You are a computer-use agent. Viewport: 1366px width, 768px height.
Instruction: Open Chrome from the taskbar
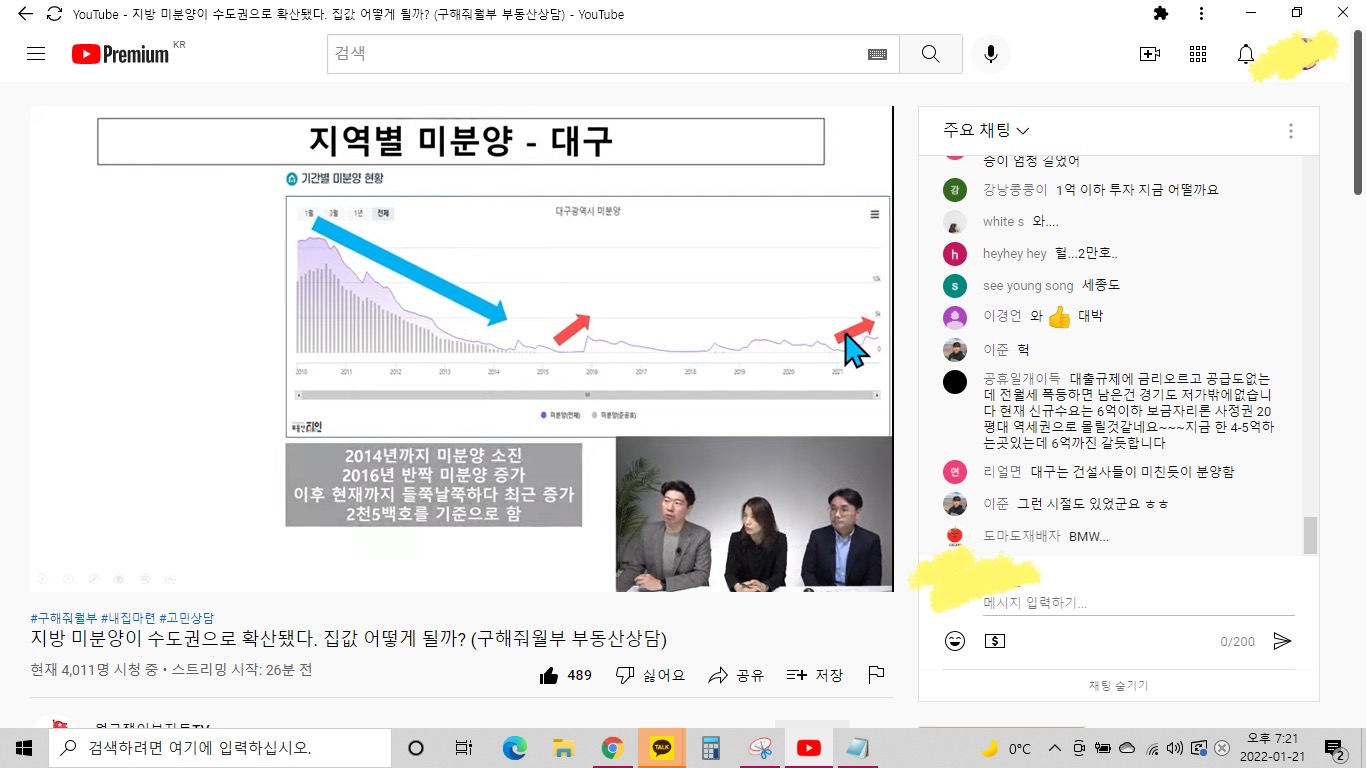pos(613,748)
